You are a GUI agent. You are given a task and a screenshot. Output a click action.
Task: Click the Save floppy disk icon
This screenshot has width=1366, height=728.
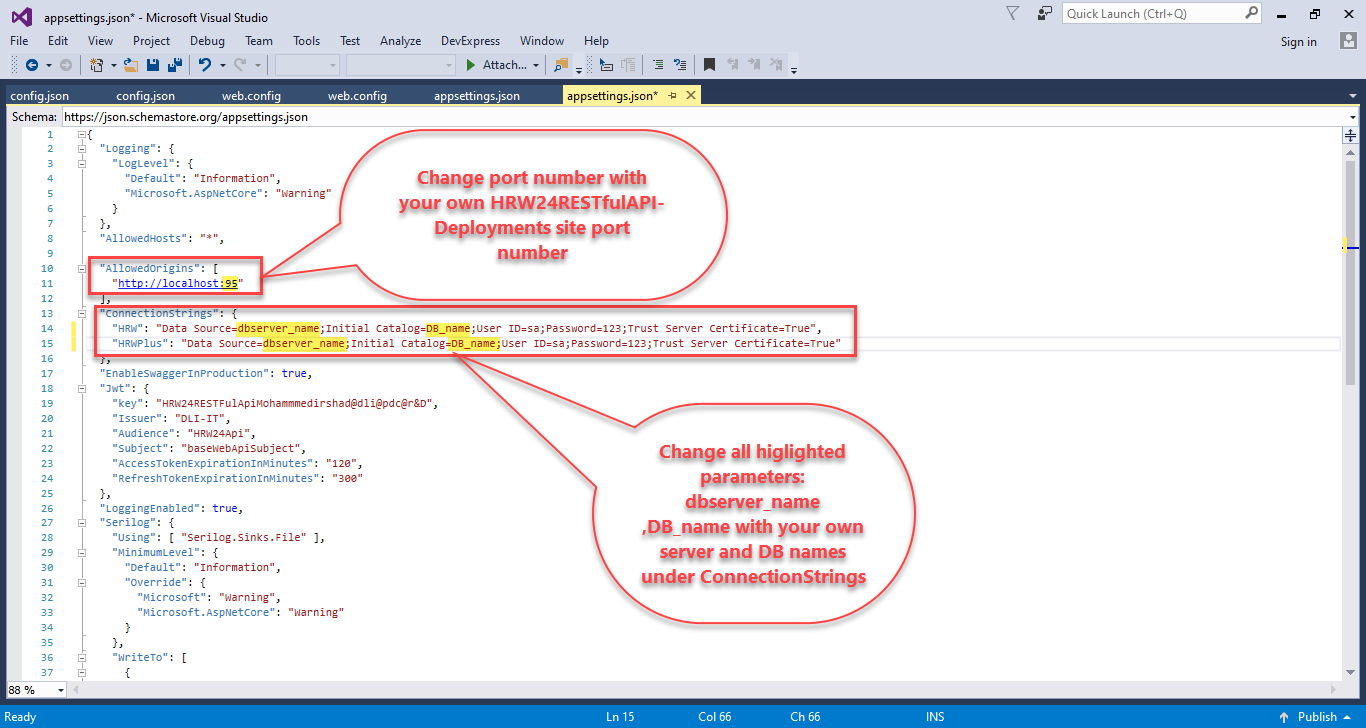[153, 65]
